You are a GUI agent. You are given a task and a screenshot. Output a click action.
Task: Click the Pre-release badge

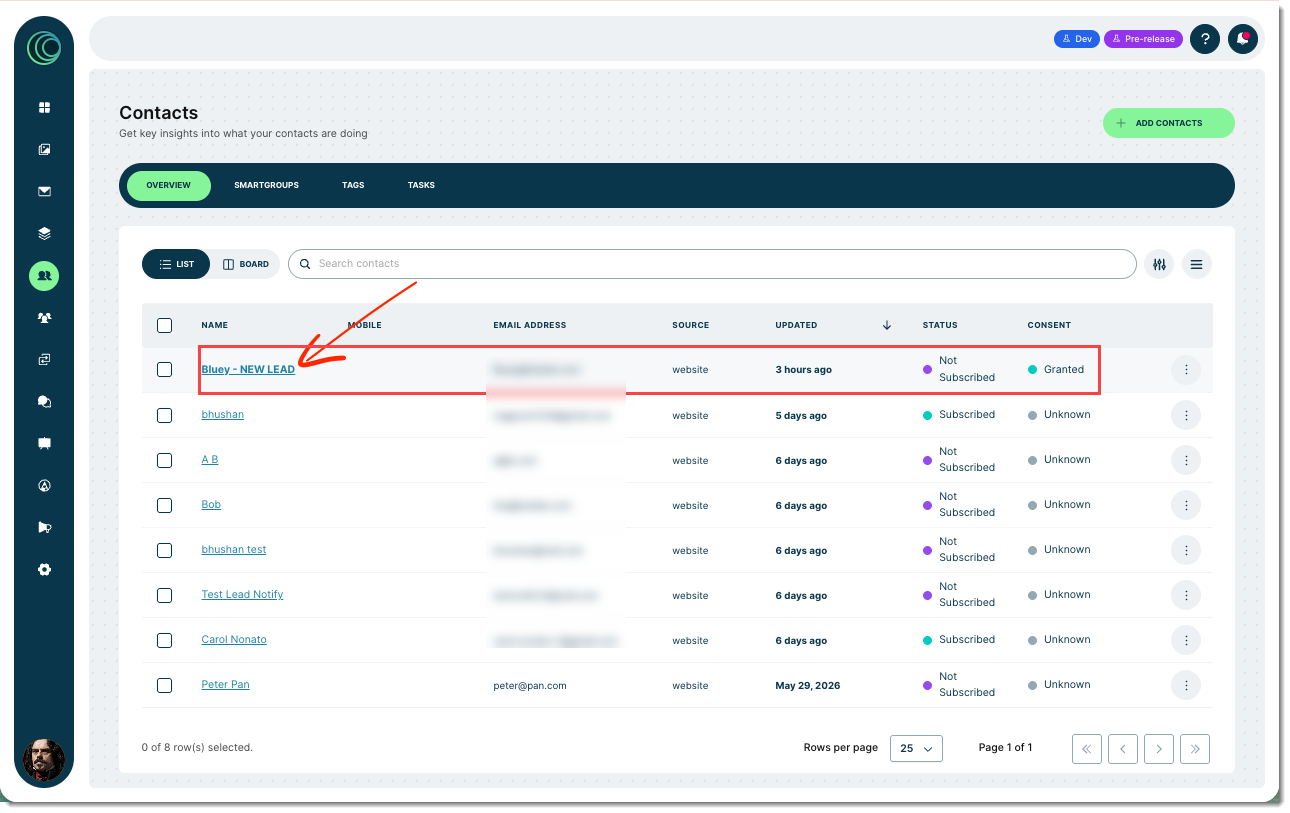1143,39
